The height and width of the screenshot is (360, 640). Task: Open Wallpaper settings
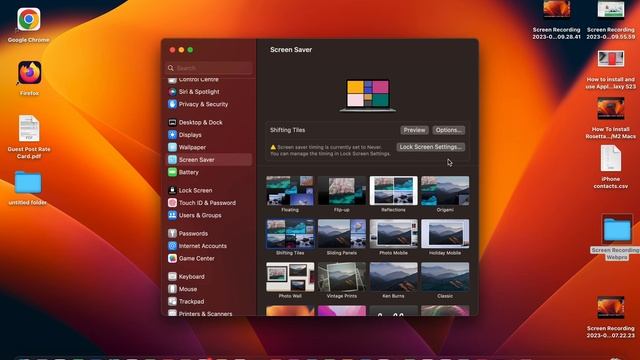pyautogui.click(x=209, y=147)
